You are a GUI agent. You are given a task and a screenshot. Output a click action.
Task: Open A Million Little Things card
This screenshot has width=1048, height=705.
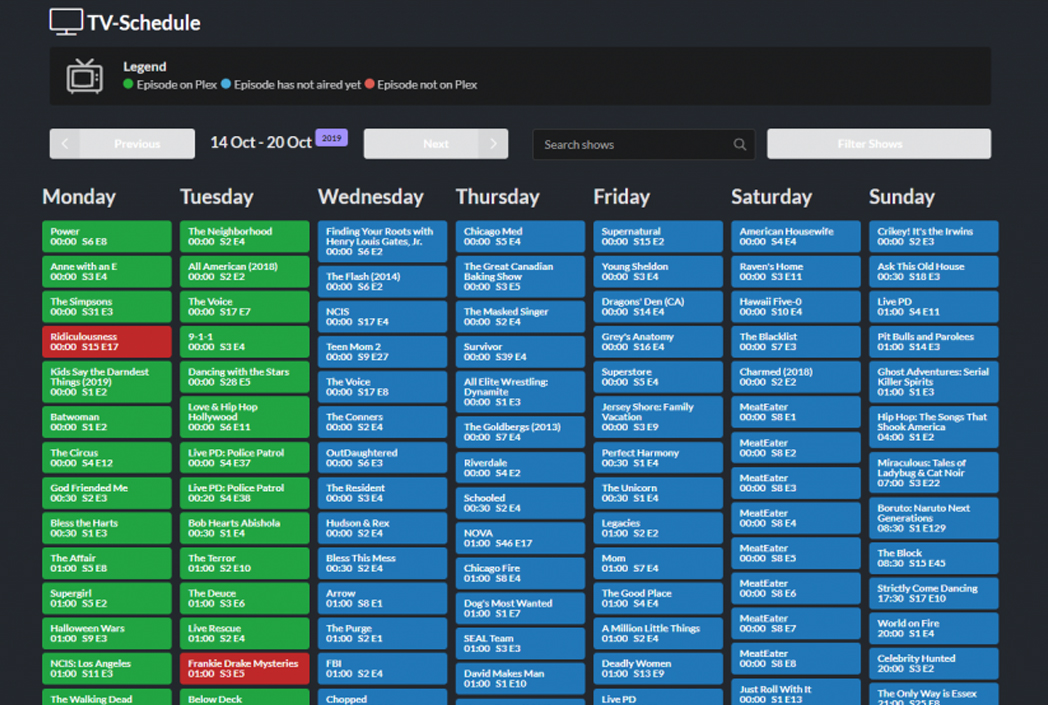tap(658, 633)
